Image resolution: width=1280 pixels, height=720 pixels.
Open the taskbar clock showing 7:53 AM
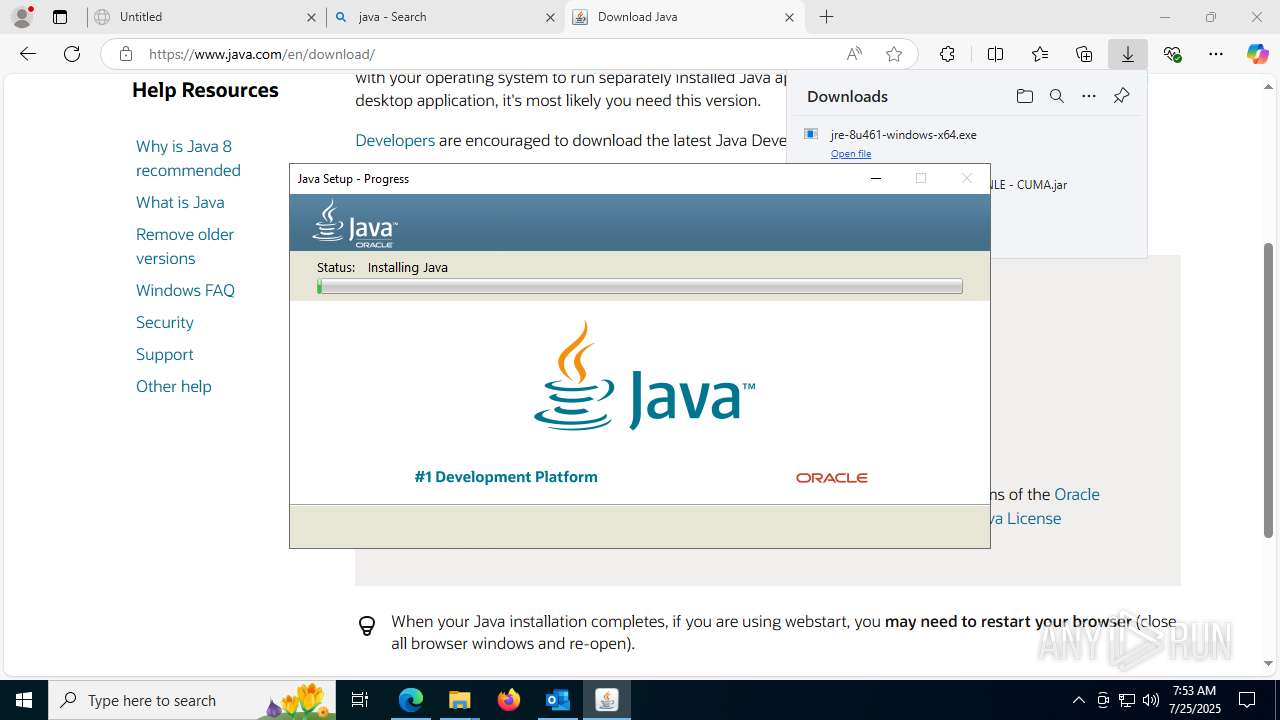tap(1194, 700)
